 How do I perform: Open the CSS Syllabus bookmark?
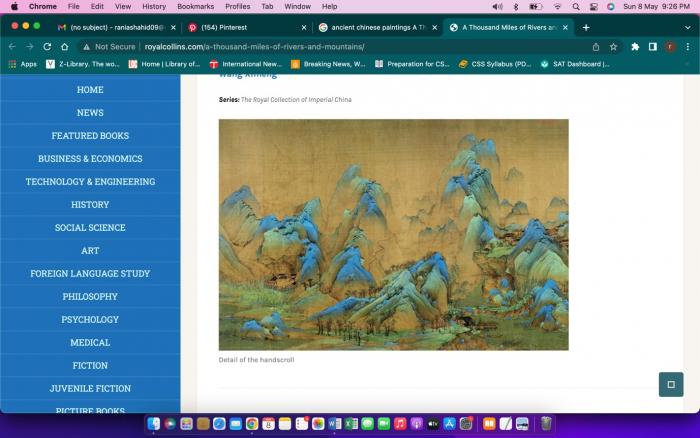tap(495, 64)
